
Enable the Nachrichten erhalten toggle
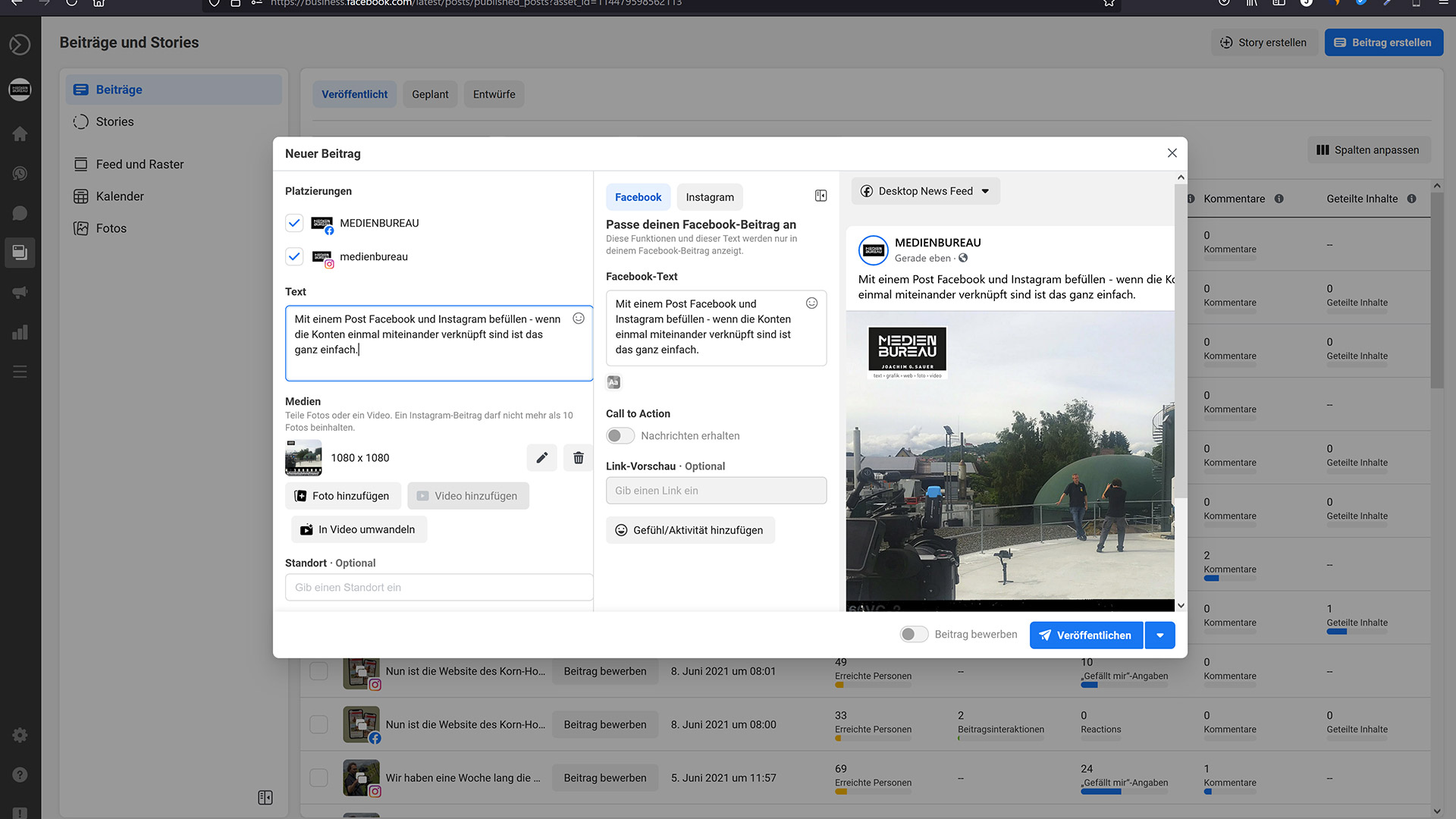point(620,436)
